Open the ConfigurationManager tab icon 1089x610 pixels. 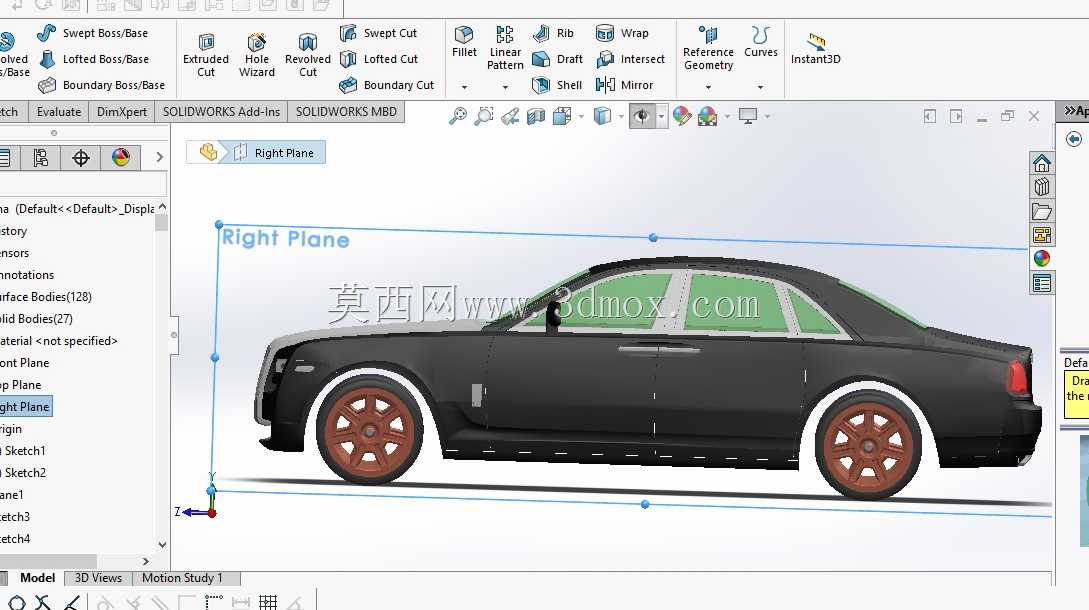(40, 158)
